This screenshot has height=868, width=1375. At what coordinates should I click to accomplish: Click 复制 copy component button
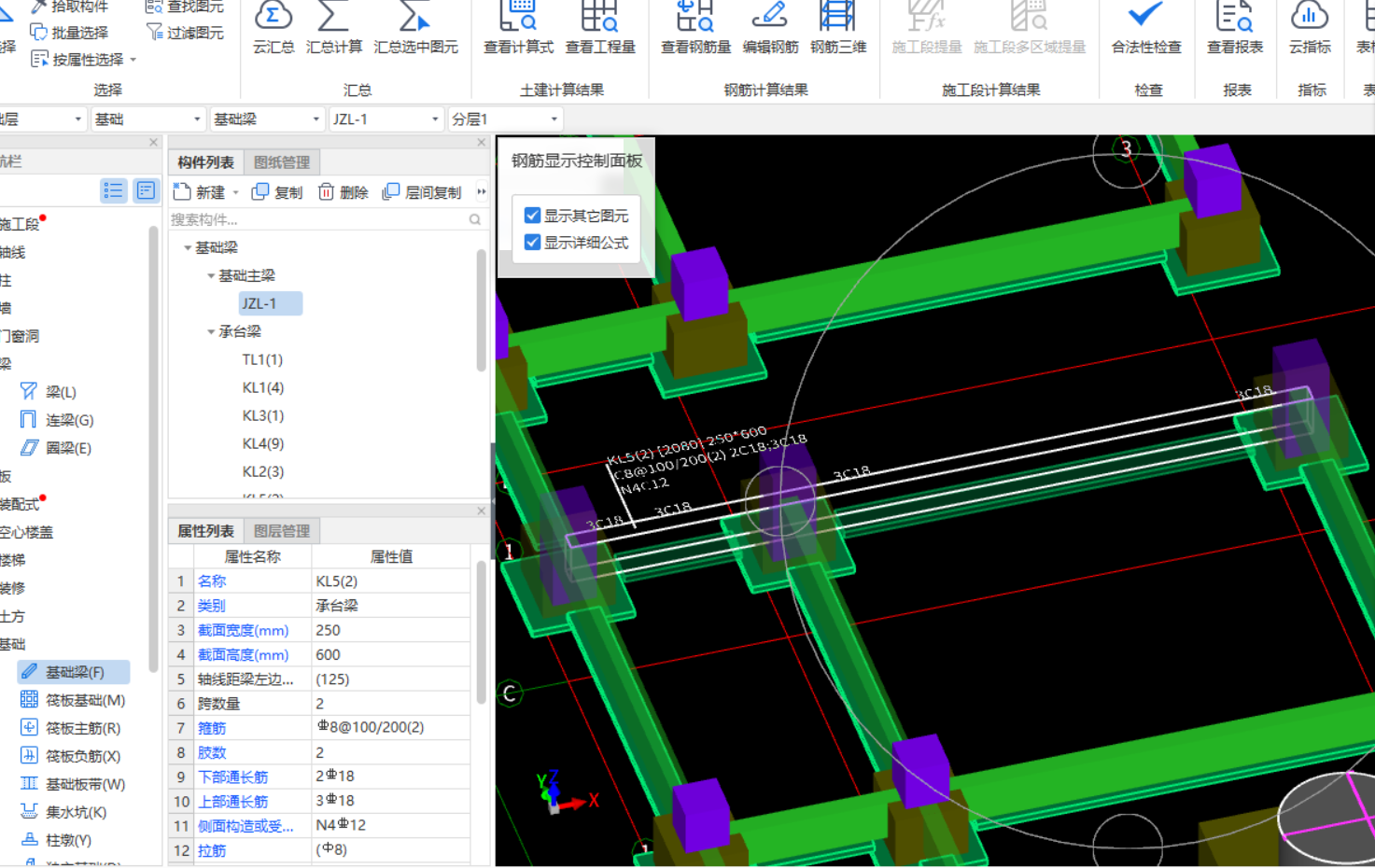point(277,192)
